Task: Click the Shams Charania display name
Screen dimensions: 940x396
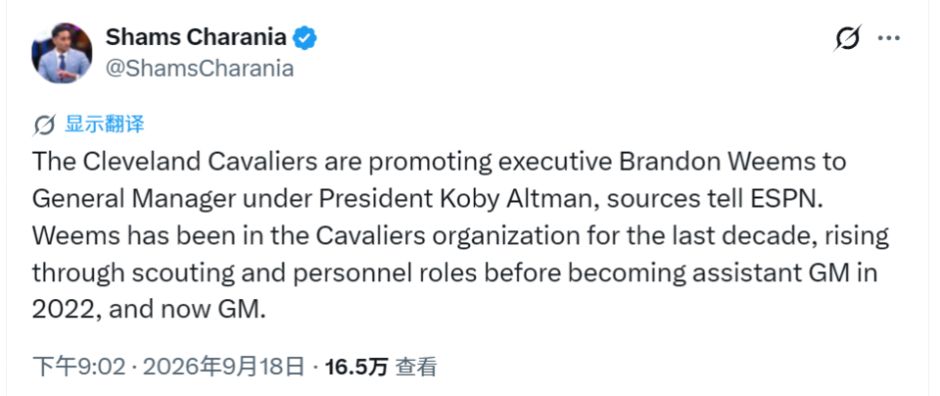Action: 196,37
